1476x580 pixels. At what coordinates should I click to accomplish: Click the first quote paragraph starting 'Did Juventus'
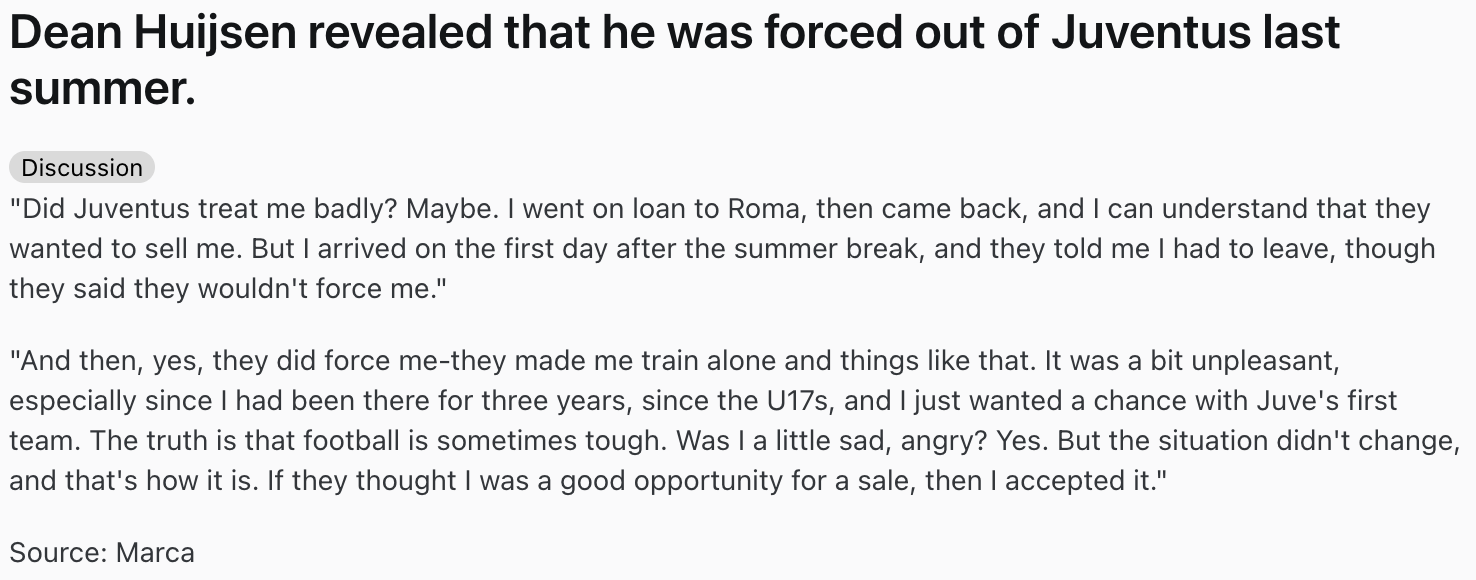(722, 248)
